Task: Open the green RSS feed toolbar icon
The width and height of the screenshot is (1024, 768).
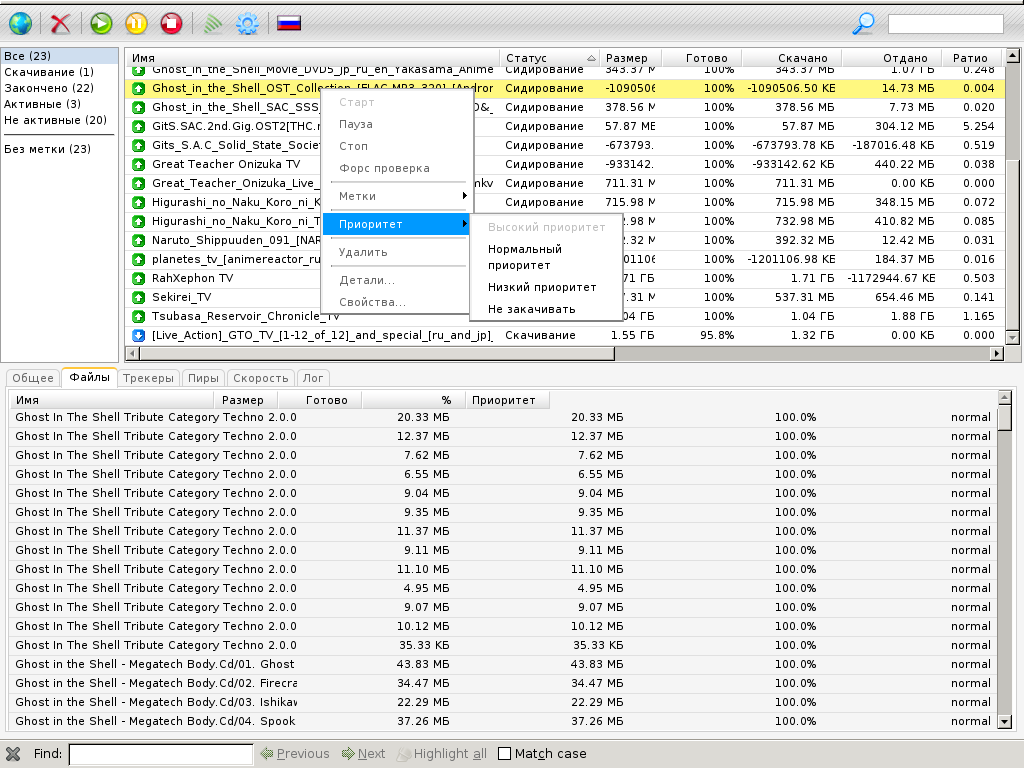Action: click(212, 24)
